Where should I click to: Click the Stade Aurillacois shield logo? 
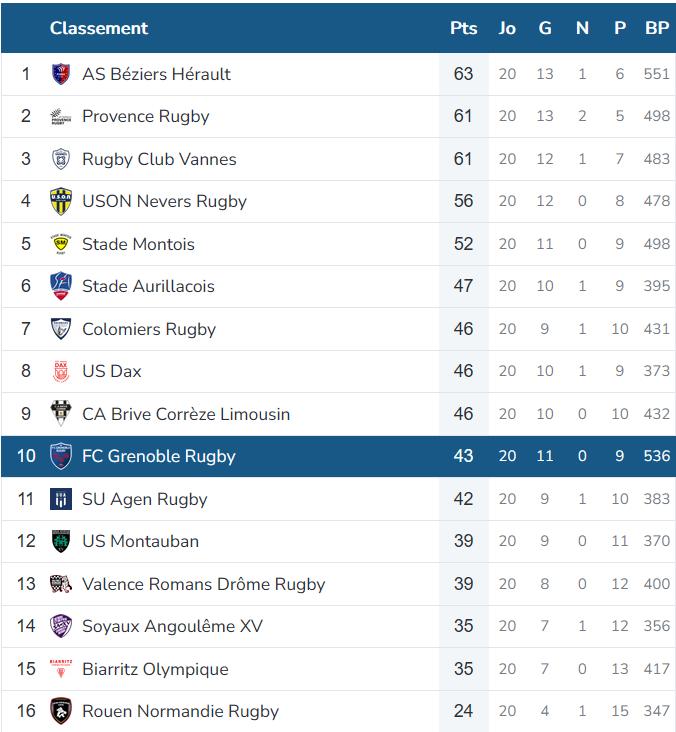[61, 286]
